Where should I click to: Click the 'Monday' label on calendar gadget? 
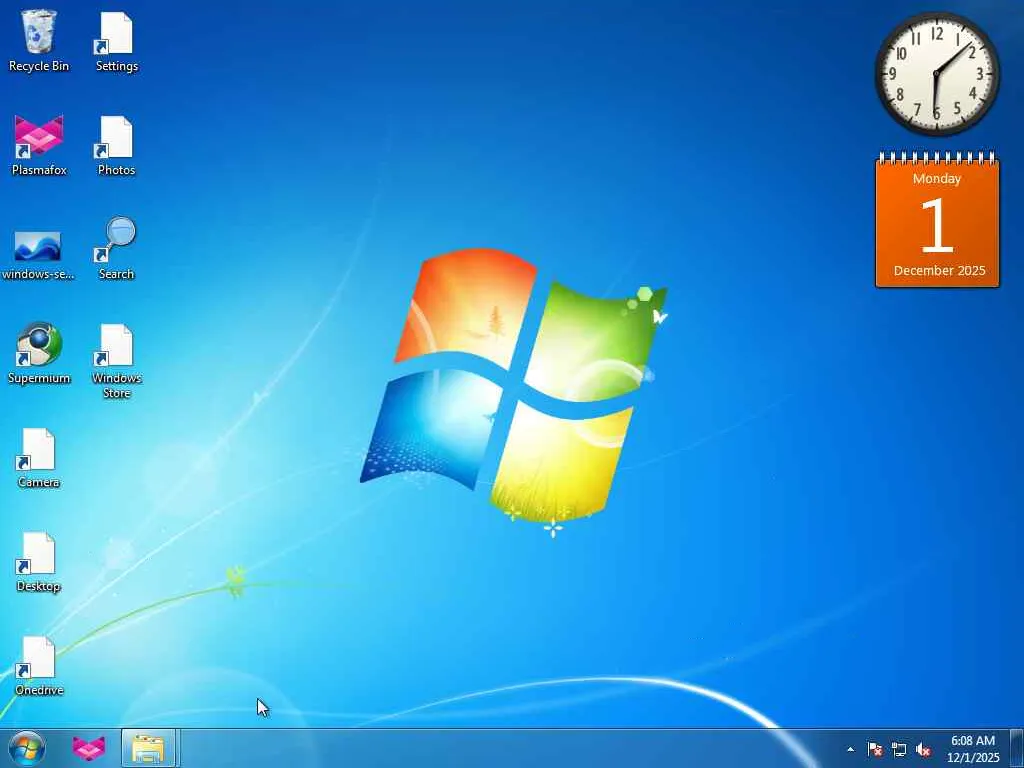click(x=937, y=178)
